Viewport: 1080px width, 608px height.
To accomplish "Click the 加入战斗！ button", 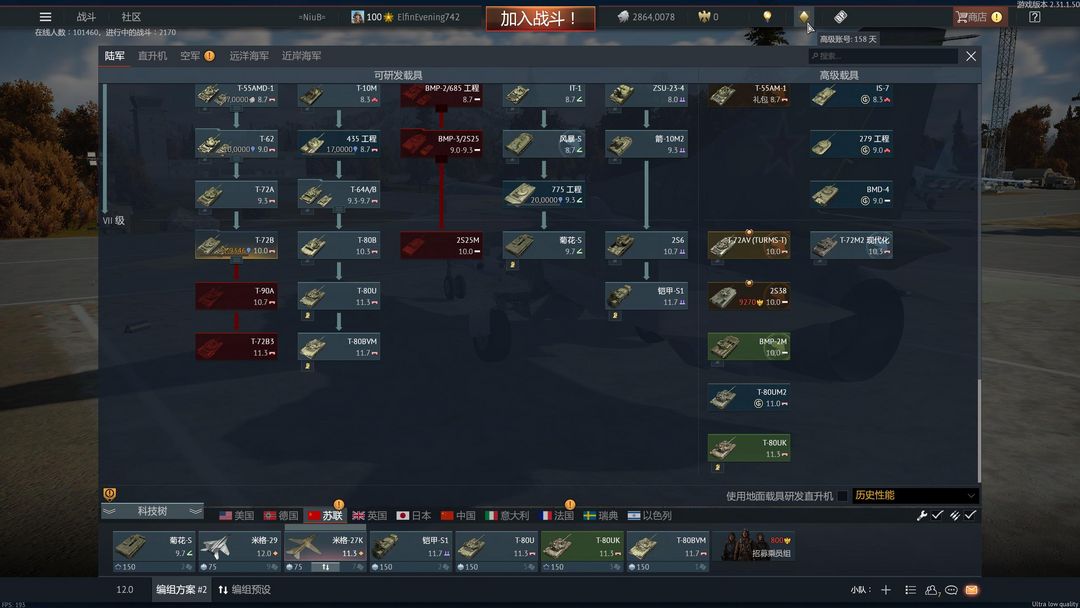I will [540, 19].
